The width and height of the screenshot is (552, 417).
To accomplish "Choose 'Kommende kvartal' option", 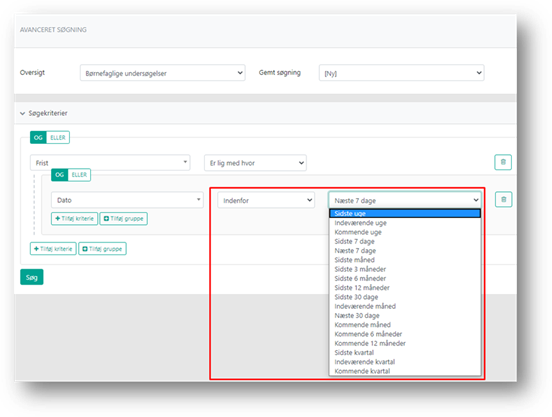I will click(x=405, y=371).
